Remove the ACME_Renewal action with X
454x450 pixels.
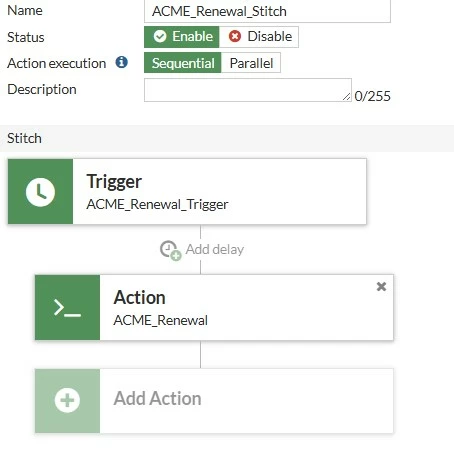(381, 286)
